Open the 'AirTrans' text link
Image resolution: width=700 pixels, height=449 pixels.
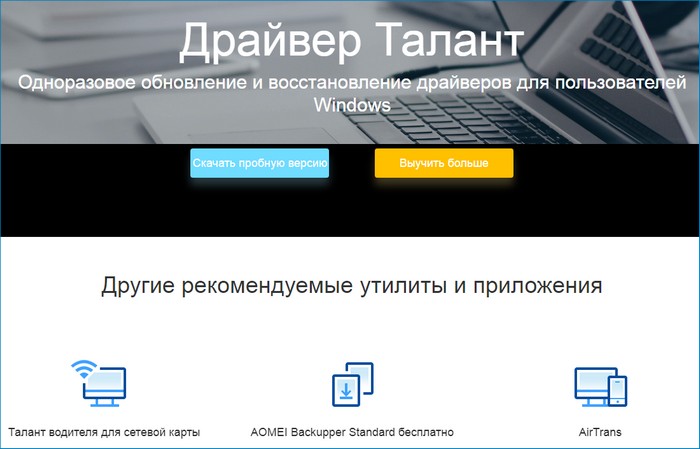600,432
